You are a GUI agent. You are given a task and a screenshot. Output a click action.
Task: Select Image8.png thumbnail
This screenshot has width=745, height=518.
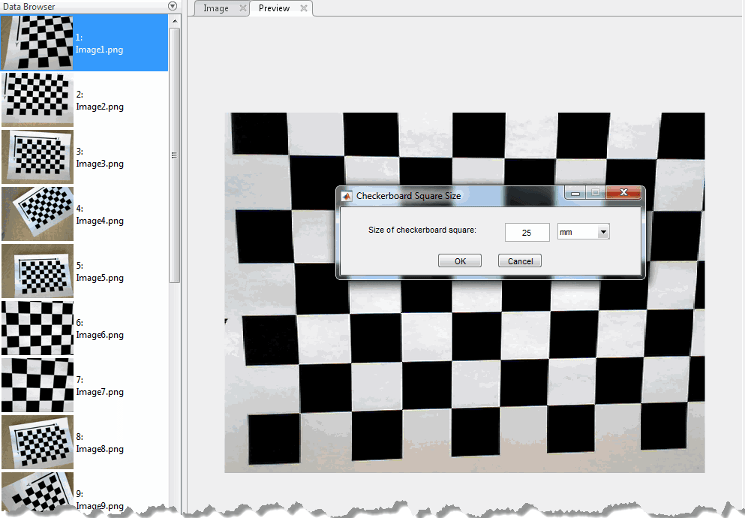pos(37,442)
